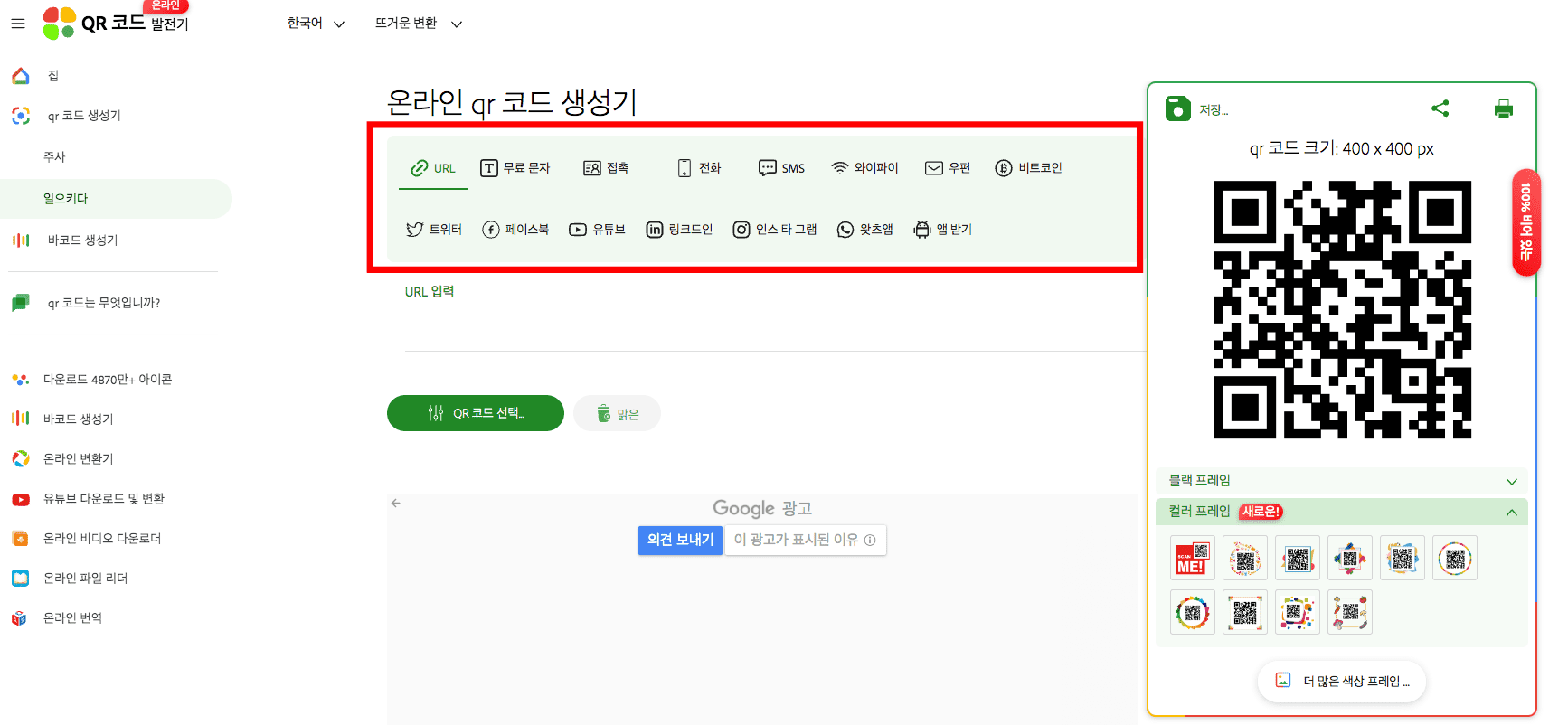
Task: Select the 앱 받기 Android icon
Action: point(922,230)
